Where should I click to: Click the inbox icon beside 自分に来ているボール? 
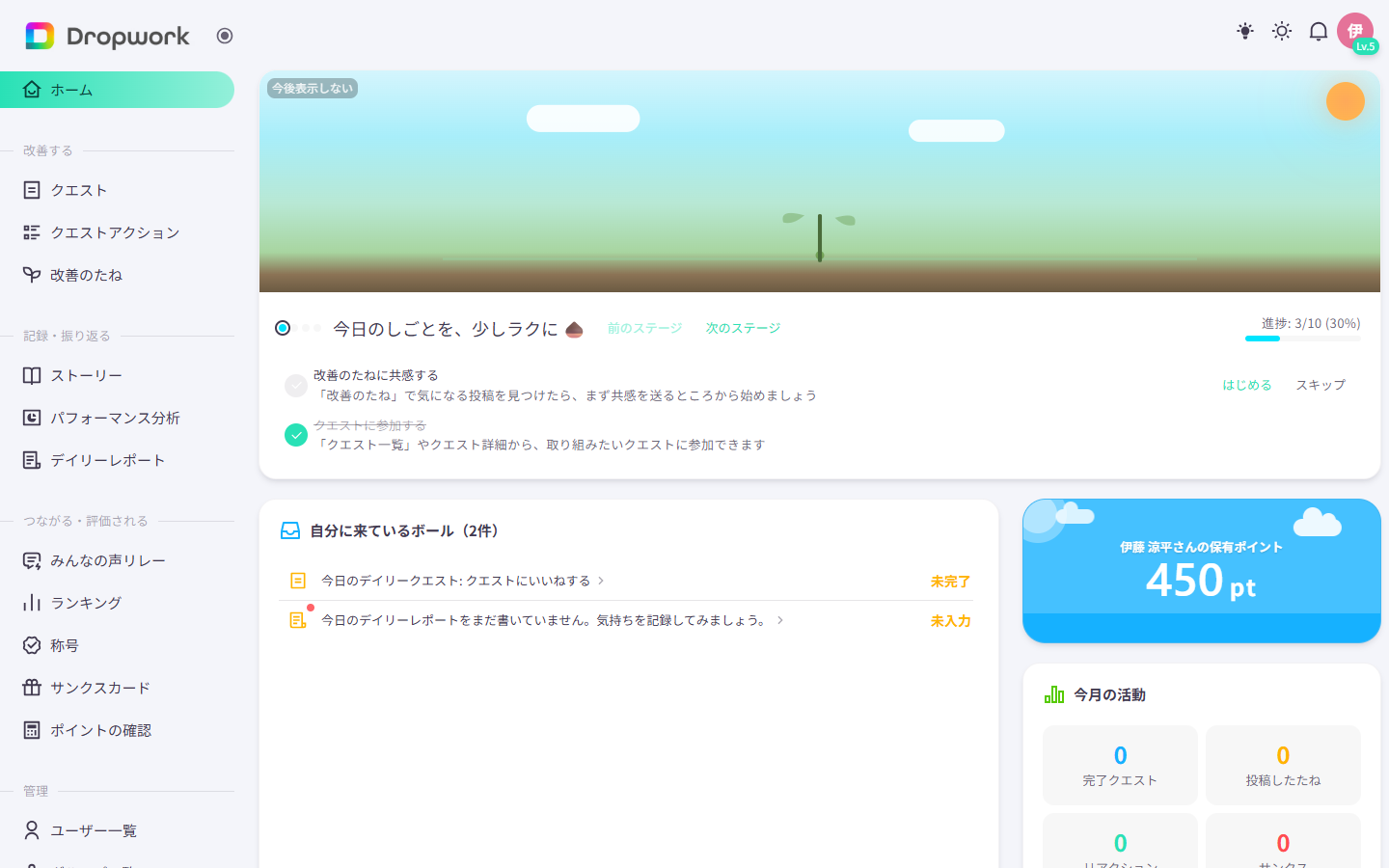290,530
